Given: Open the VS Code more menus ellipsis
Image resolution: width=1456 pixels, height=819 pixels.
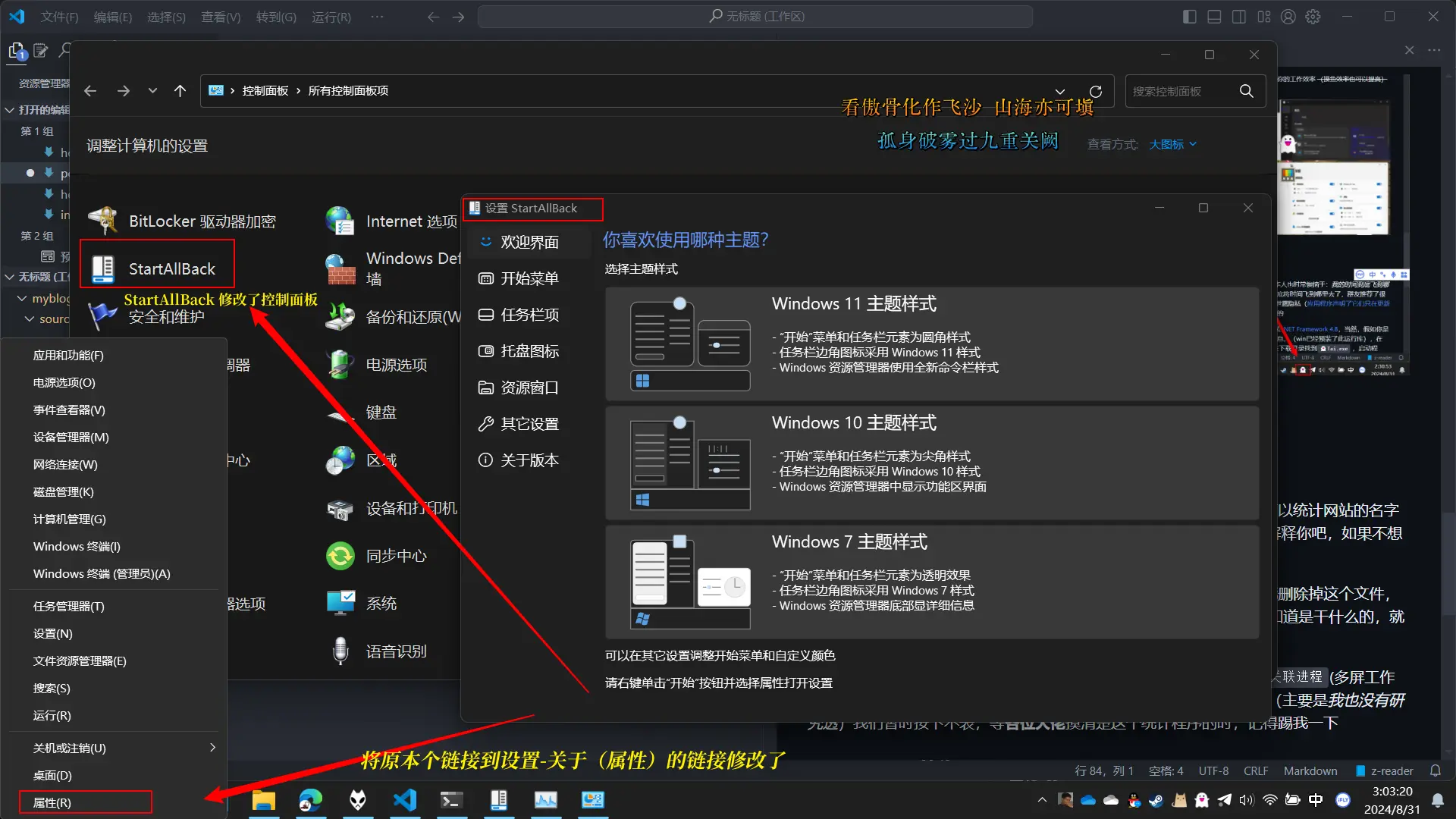Looking at the screenshot, I should (x=377, y=17).
